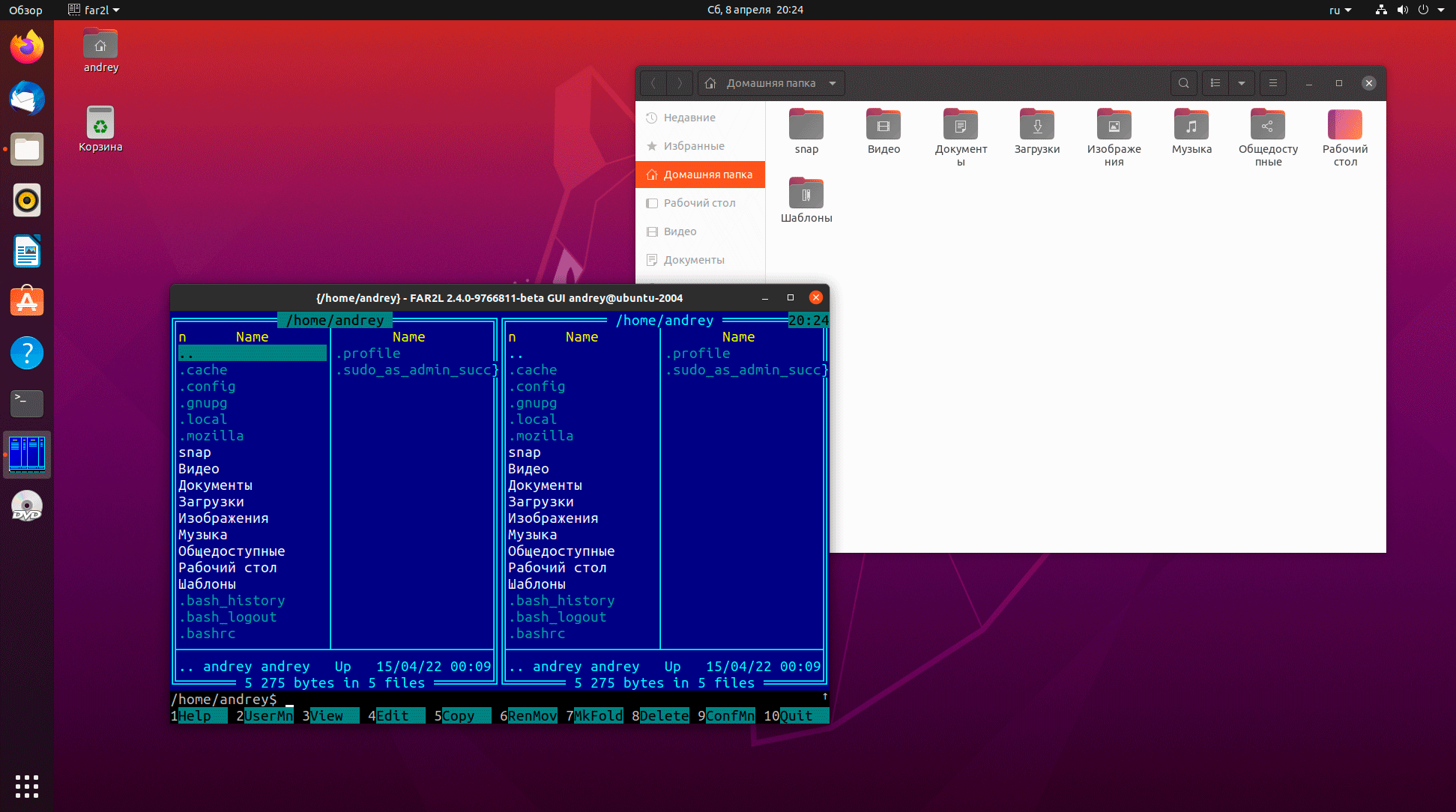
Task: Select Недавние in the sidebar
Action: [689, 118]
